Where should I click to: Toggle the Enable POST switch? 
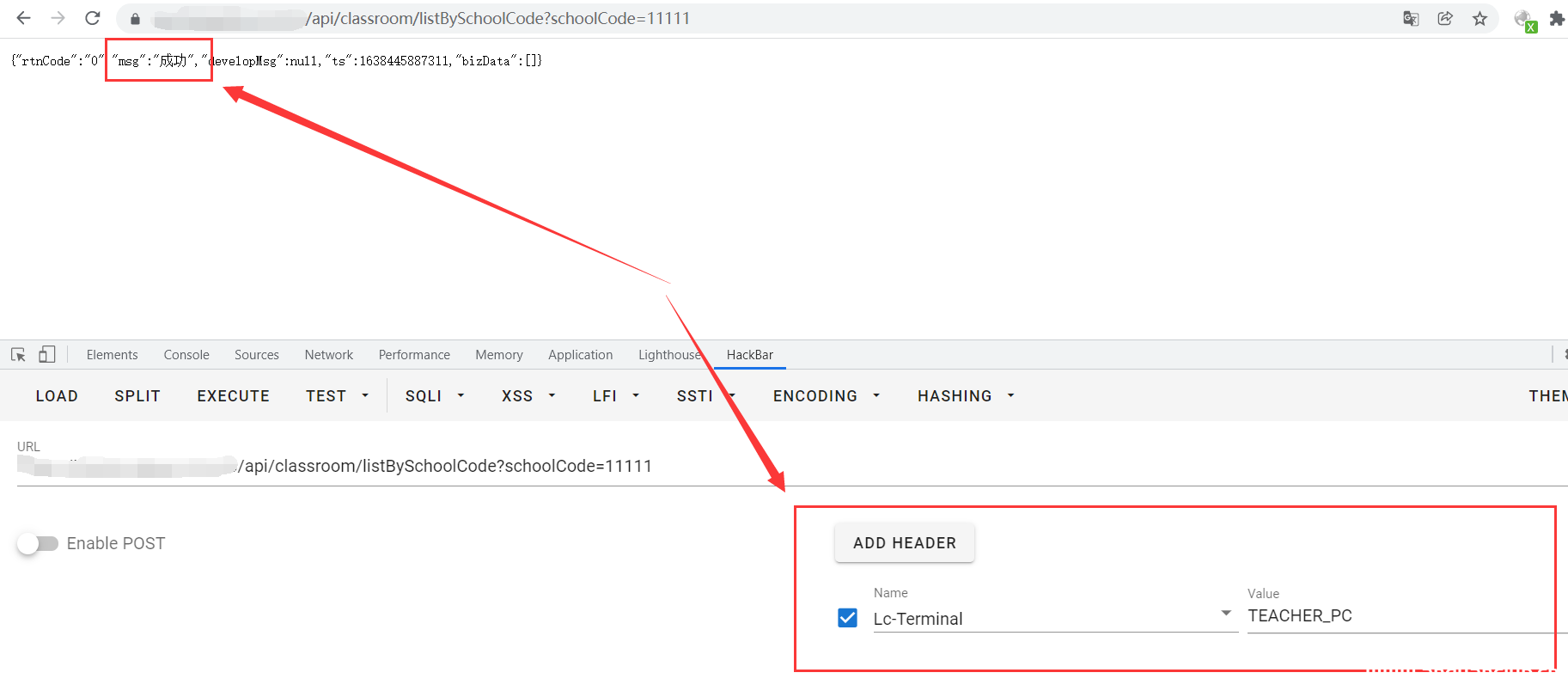(x=38, y=543)
